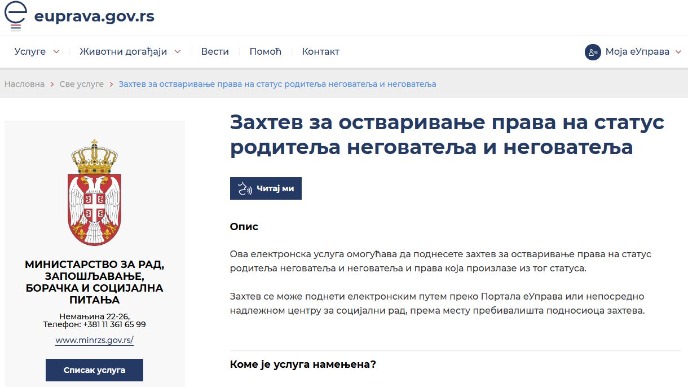Screen dimensions: 688x387
Task: Go to the Вести page
Action: pos(215,52)
